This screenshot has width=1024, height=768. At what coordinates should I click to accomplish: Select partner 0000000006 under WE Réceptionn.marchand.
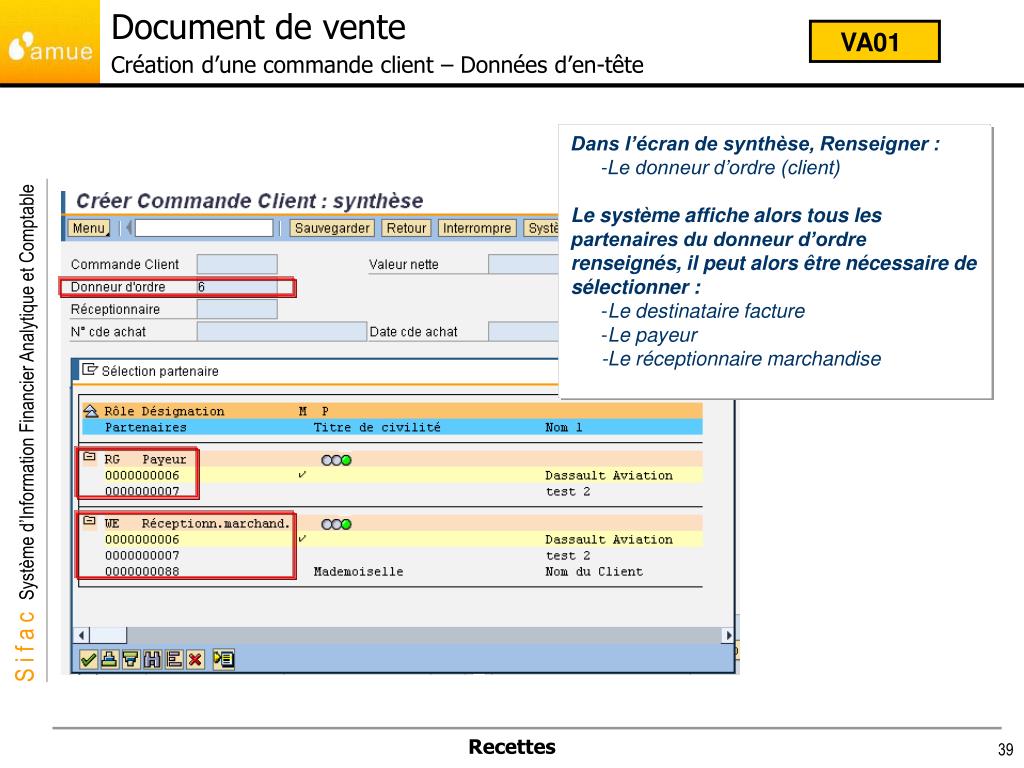tap(142, 539)
